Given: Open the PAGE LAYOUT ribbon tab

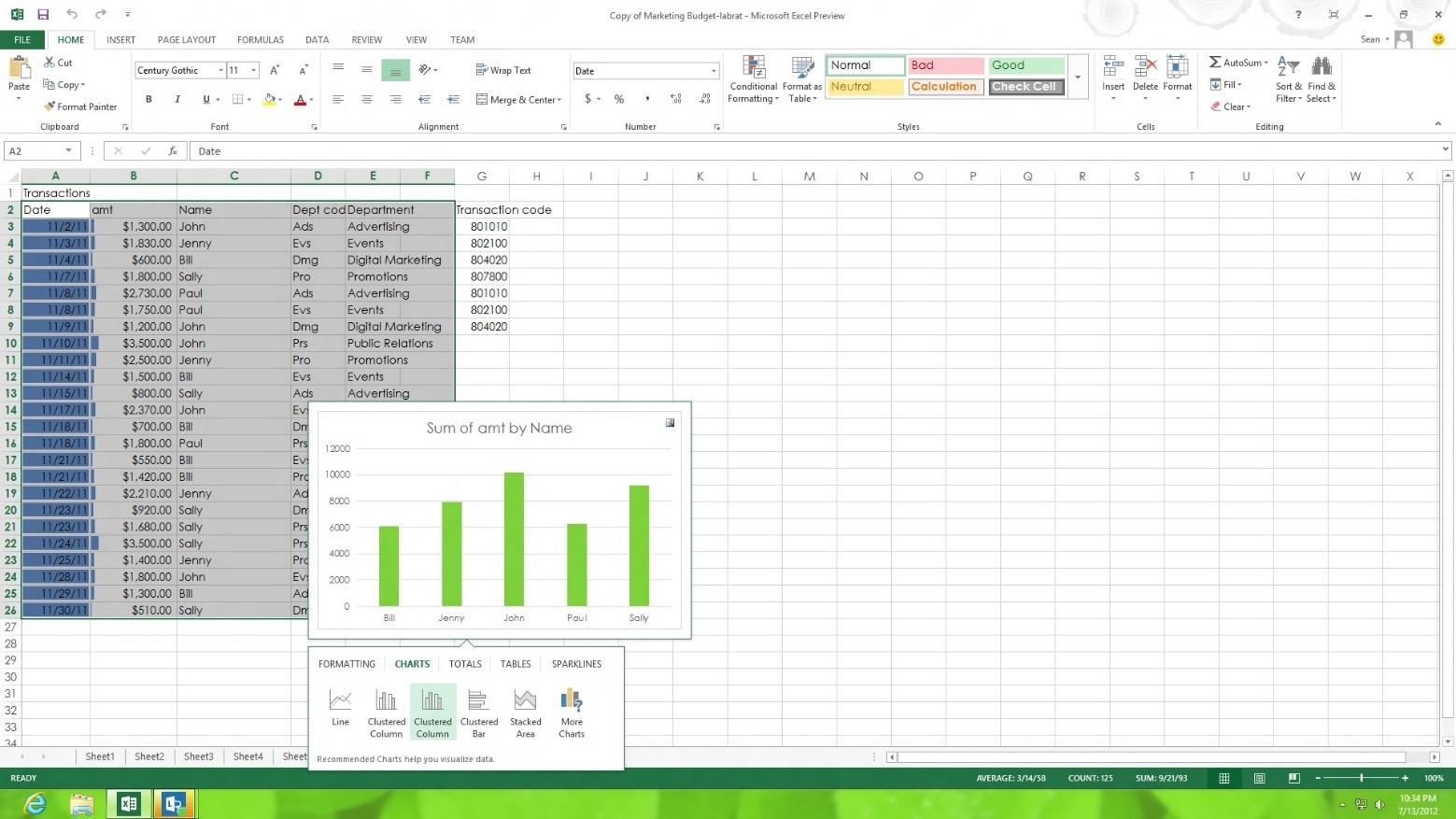Looking at the screenshot, I should pyautogui.click(x=186, y=39).
